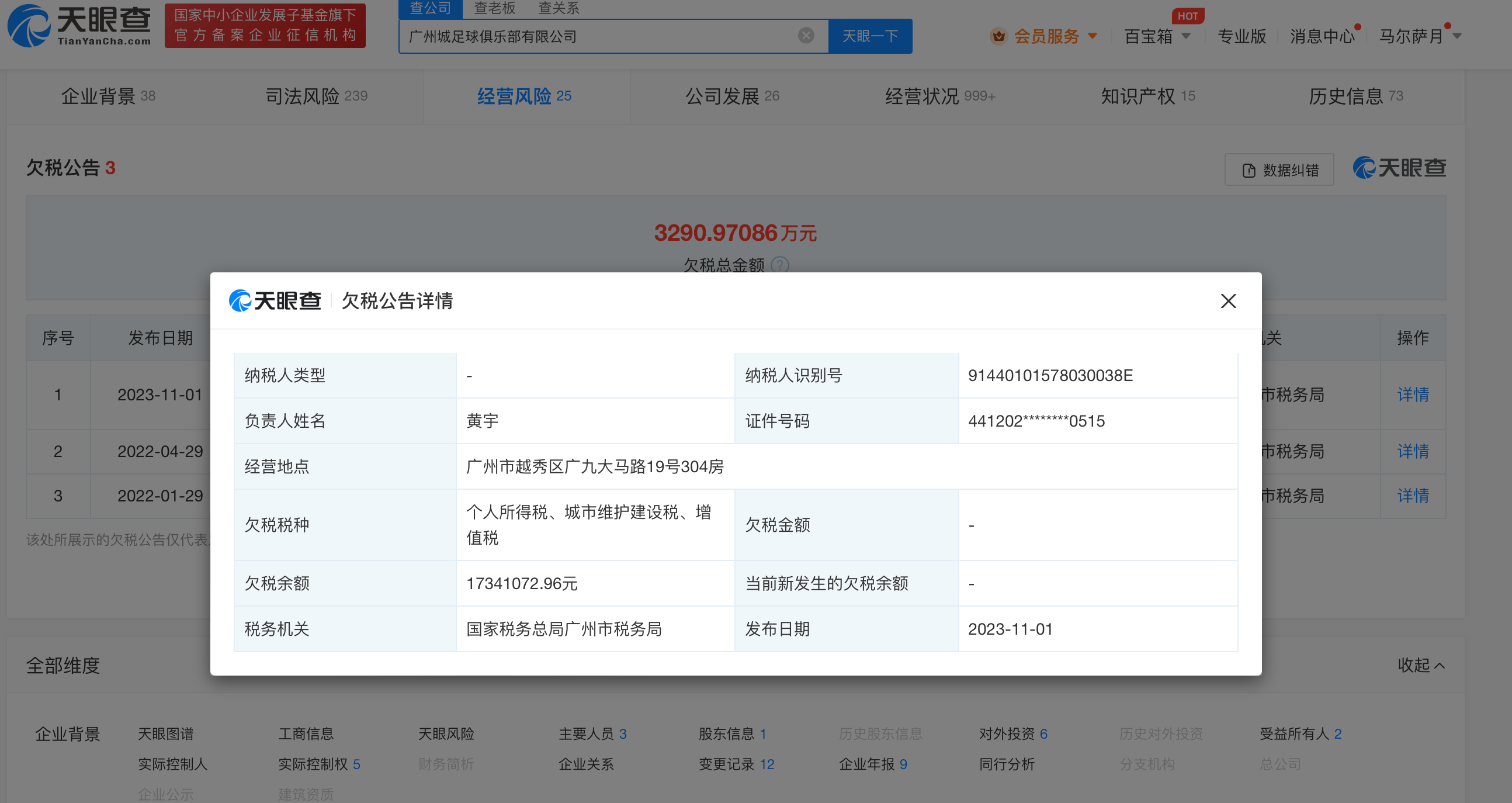Close the 欠税公告详情 dialog

tap(1228, 301)
